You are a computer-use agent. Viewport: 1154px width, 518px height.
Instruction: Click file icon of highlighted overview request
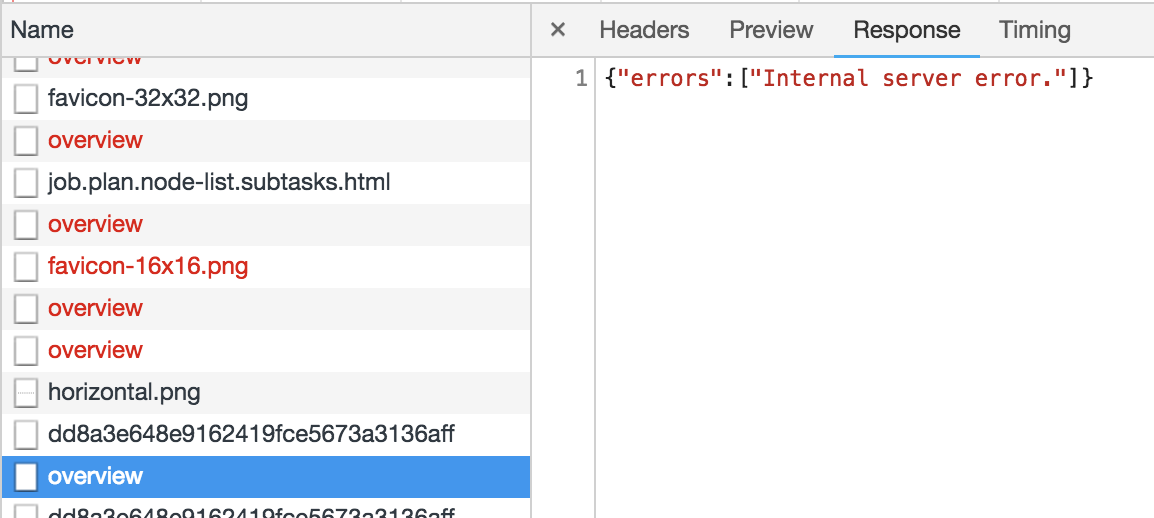coord(26,477)
